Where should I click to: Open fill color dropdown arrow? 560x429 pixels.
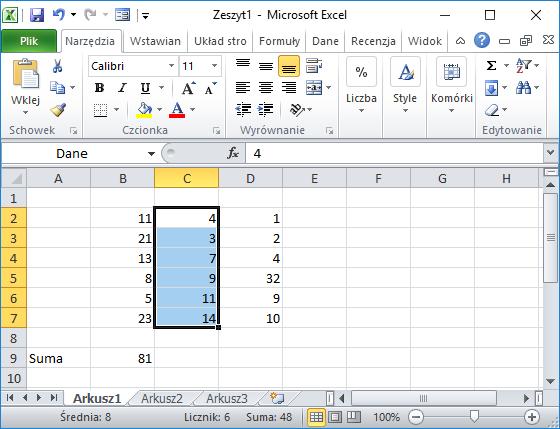[x=159, y=110]
